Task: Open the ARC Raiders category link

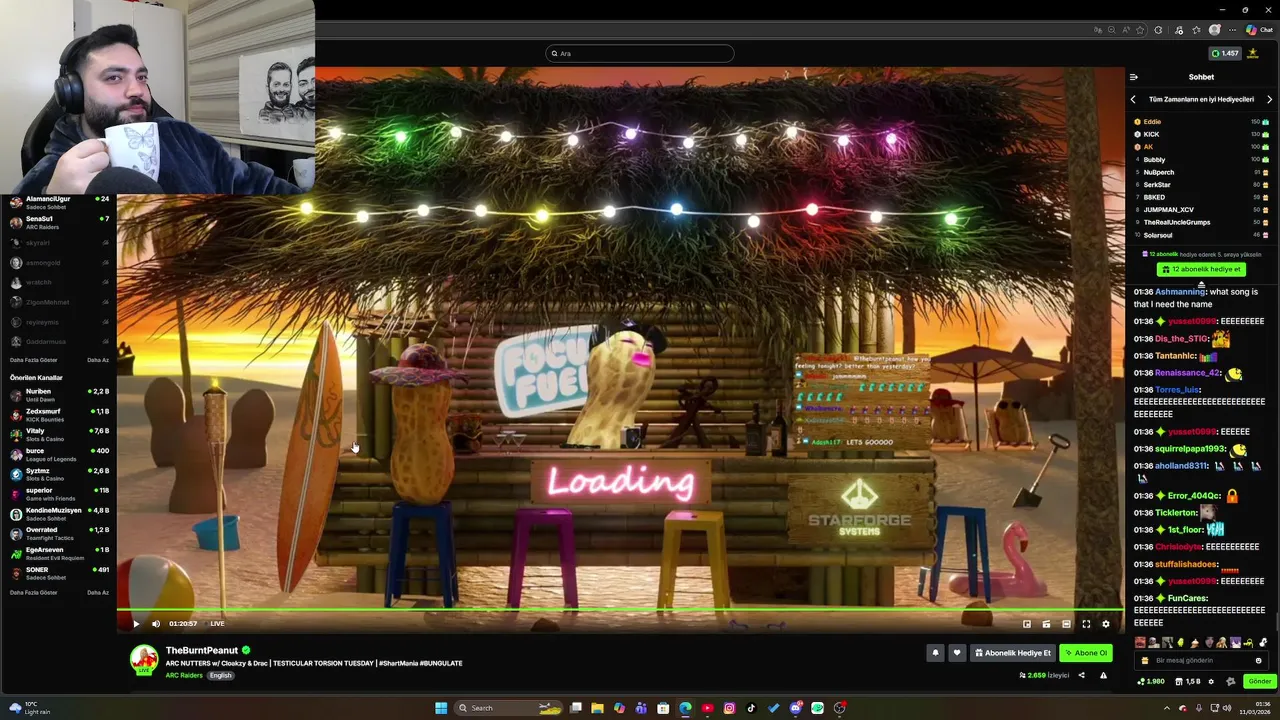Action: pos(184,675)
